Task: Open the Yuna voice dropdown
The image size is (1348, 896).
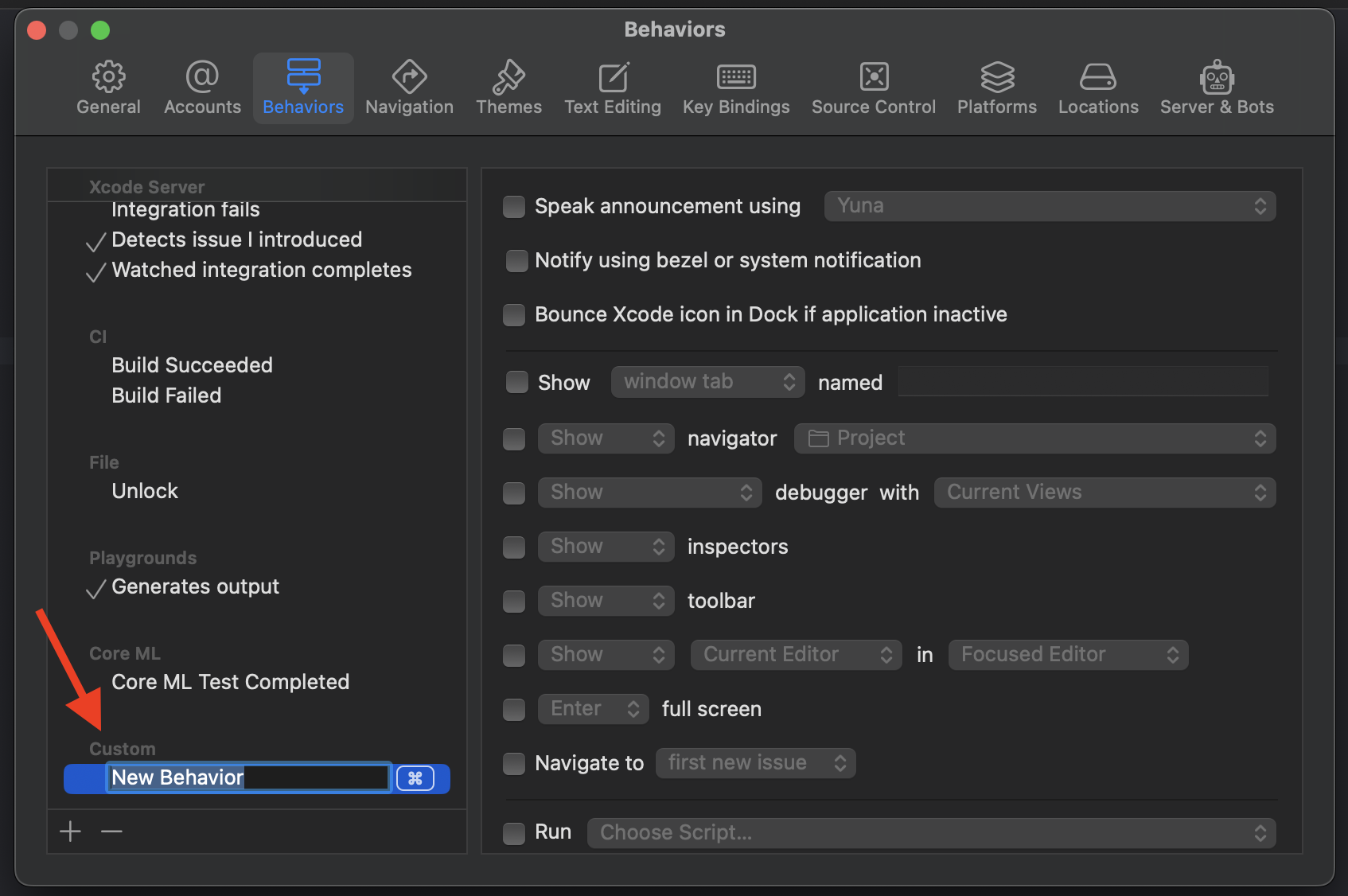Action: coord(1050,206)
